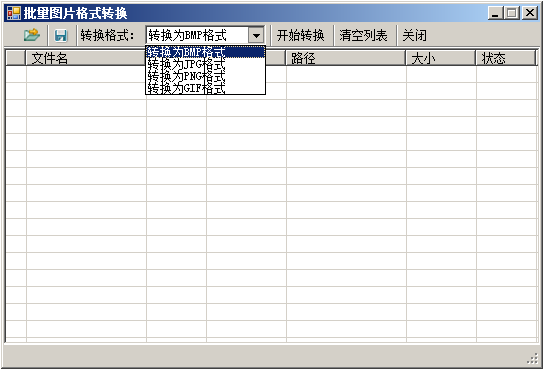Click the format combo box text field
This screenshot has height=370, width=544.
pos(197,35)
